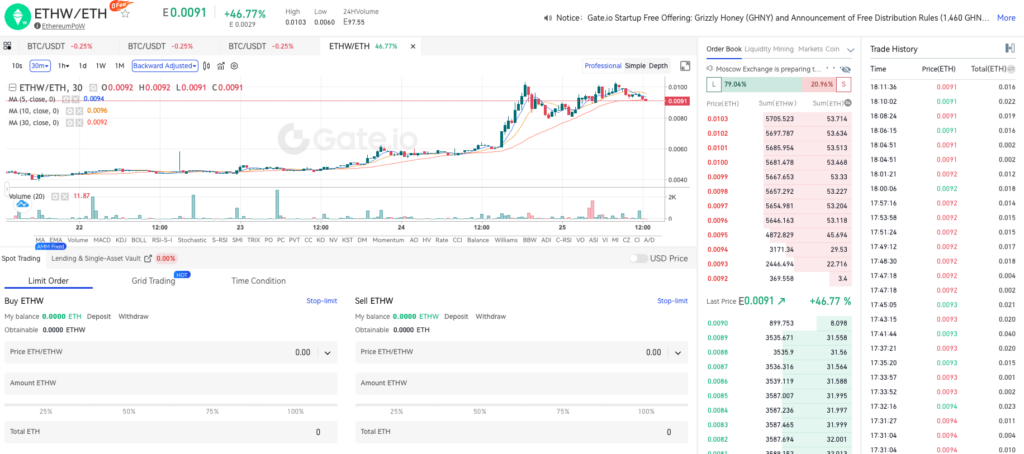Click the Stop-limit link under Sell ETHW
The height and width of the screenshot is (454, 1024).
[x=672, y=300]
